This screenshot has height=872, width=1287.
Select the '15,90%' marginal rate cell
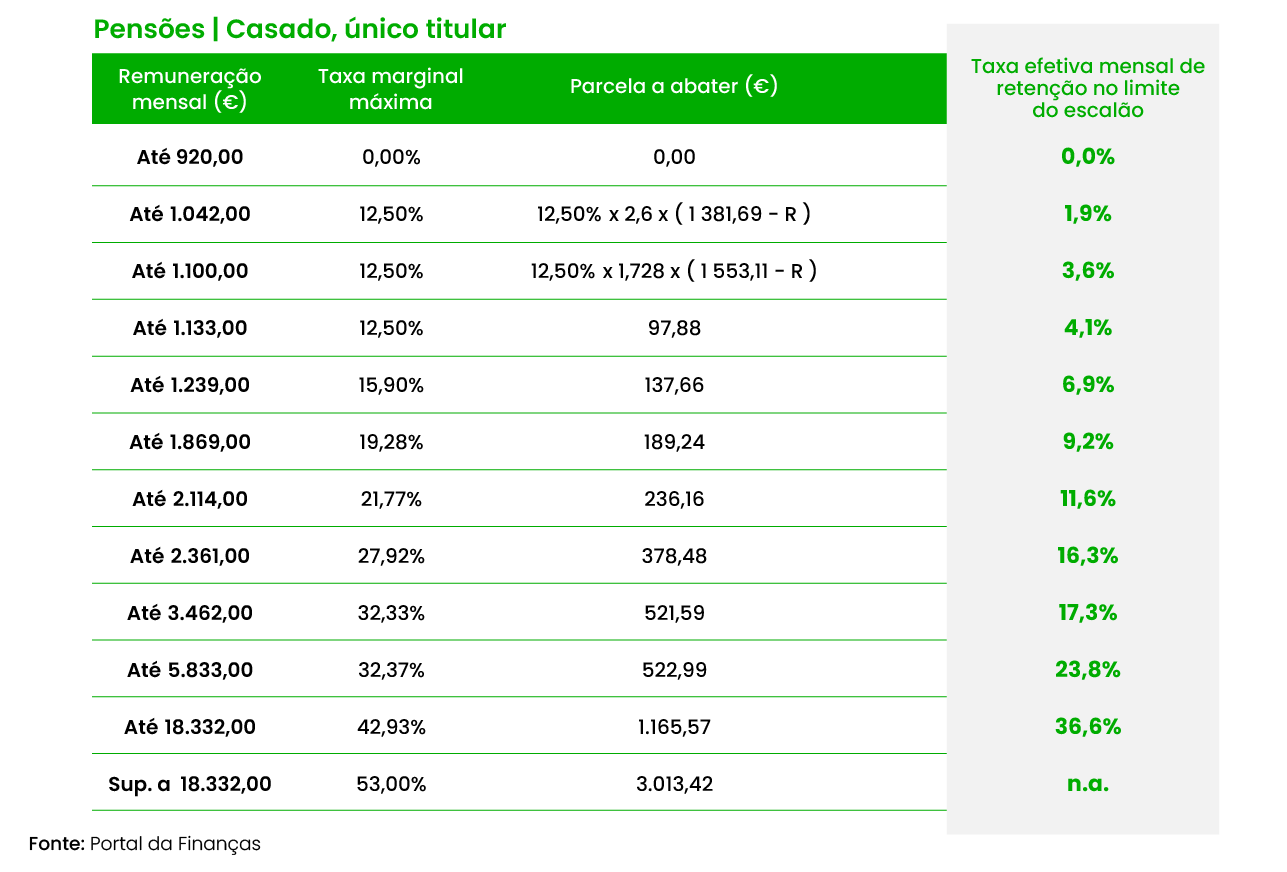coord(391,385)
